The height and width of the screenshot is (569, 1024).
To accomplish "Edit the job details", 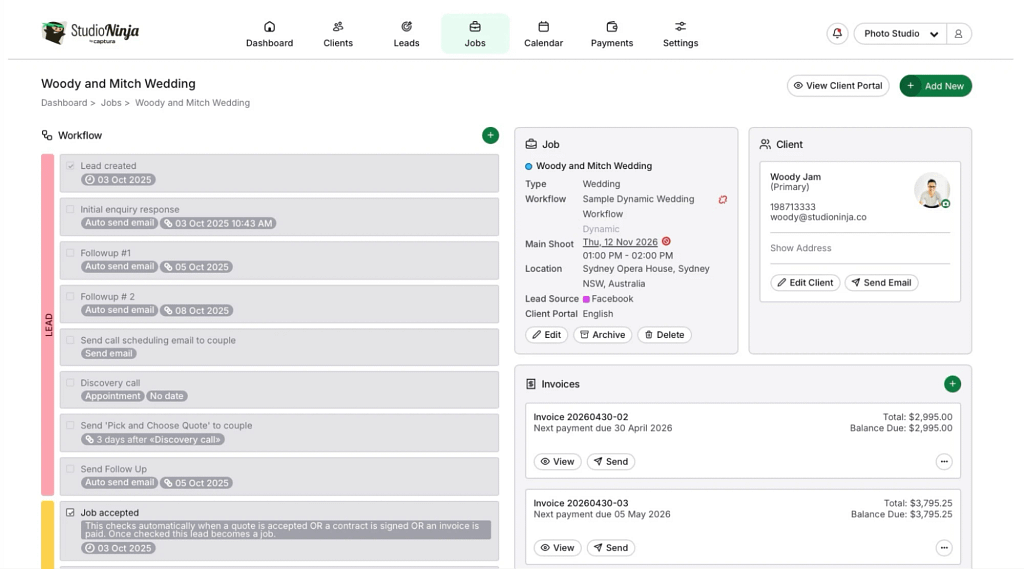I will tap(547, 334).
